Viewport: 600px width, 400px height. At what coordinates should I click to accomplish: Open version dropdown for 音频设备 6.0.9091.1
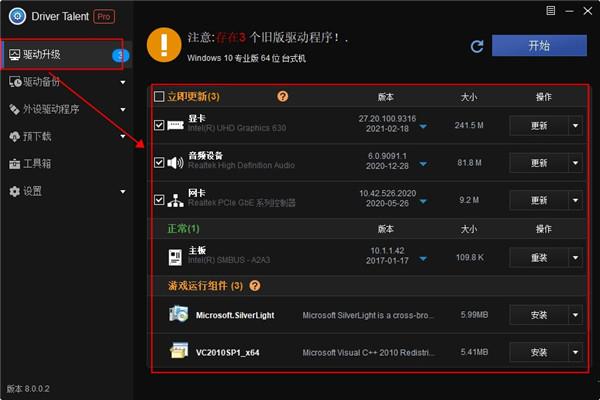coord(423,164)
